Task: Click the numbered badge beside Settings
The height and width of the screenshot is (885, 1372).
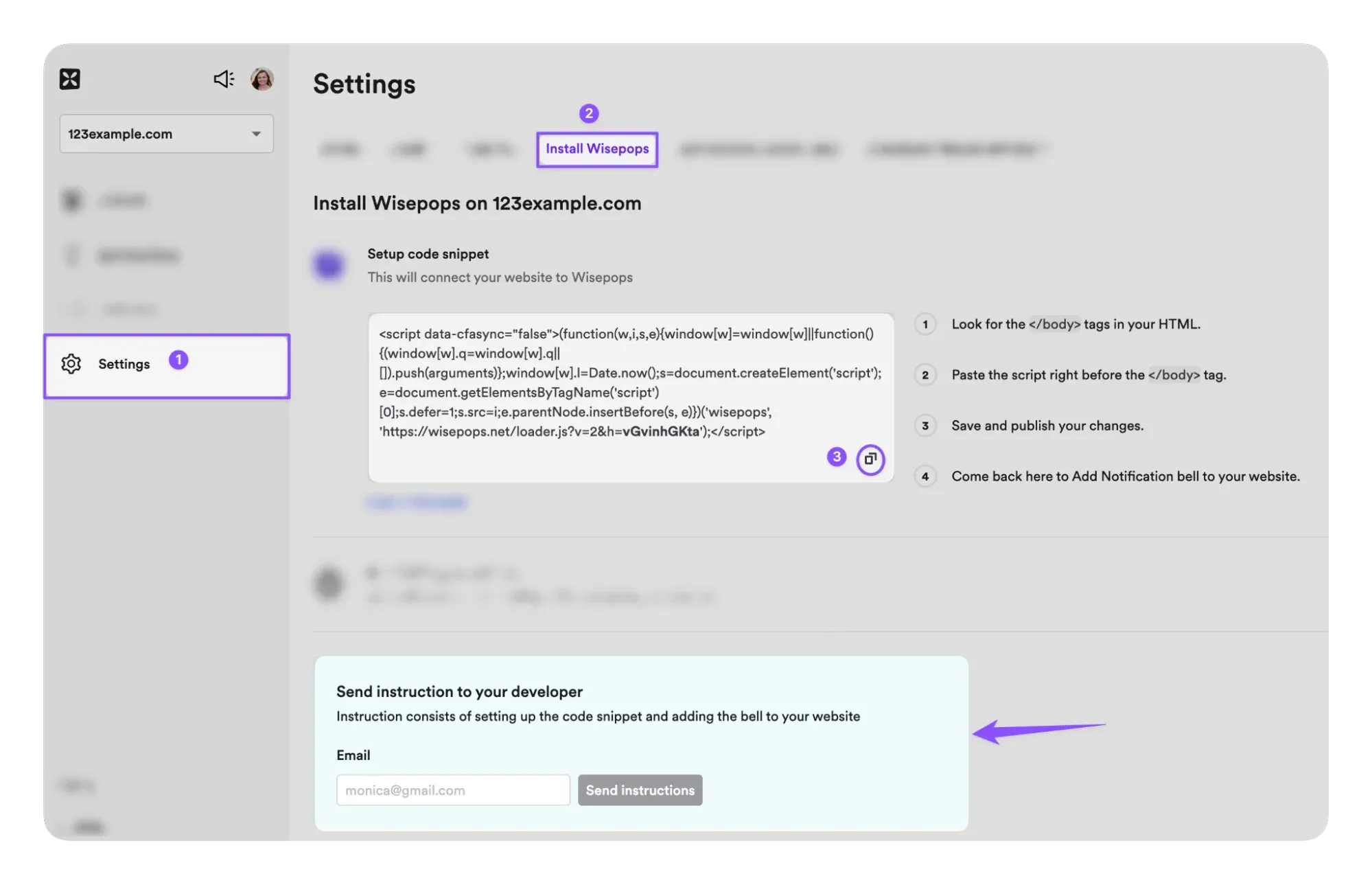Action: pos(179,359)
